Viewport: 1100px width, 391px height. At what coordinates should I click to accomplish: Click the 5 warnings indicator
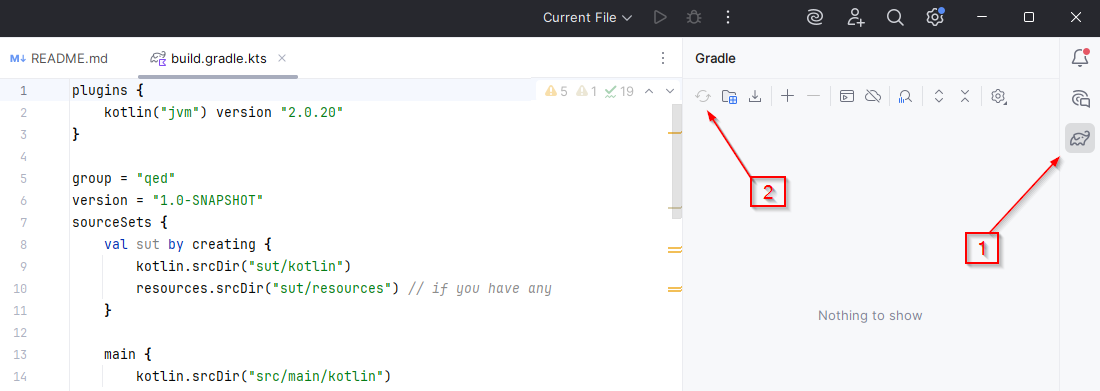[556, 91]
